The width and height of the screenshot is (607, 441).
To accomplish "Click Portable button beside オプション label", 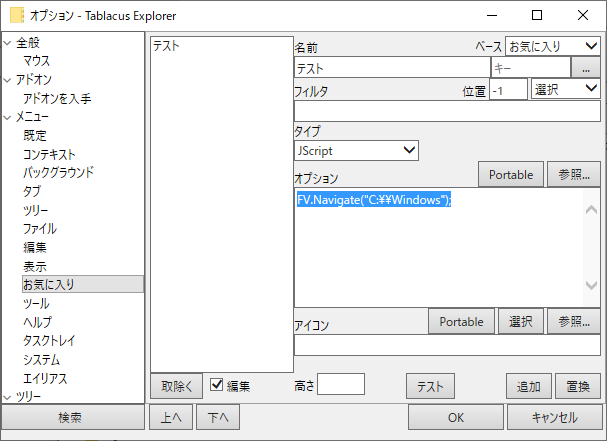I will click(511, 174).
